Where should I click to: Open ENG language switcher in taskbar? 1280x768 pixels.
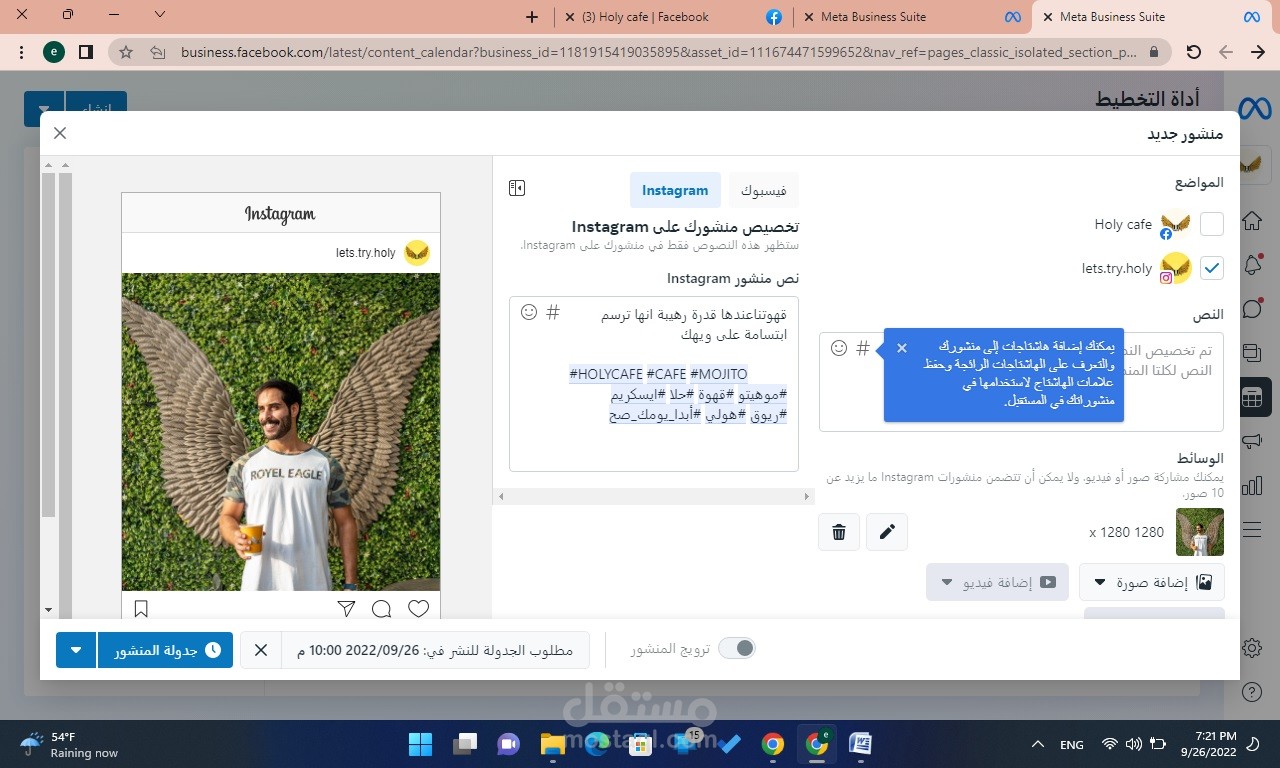pos(1071,745)
